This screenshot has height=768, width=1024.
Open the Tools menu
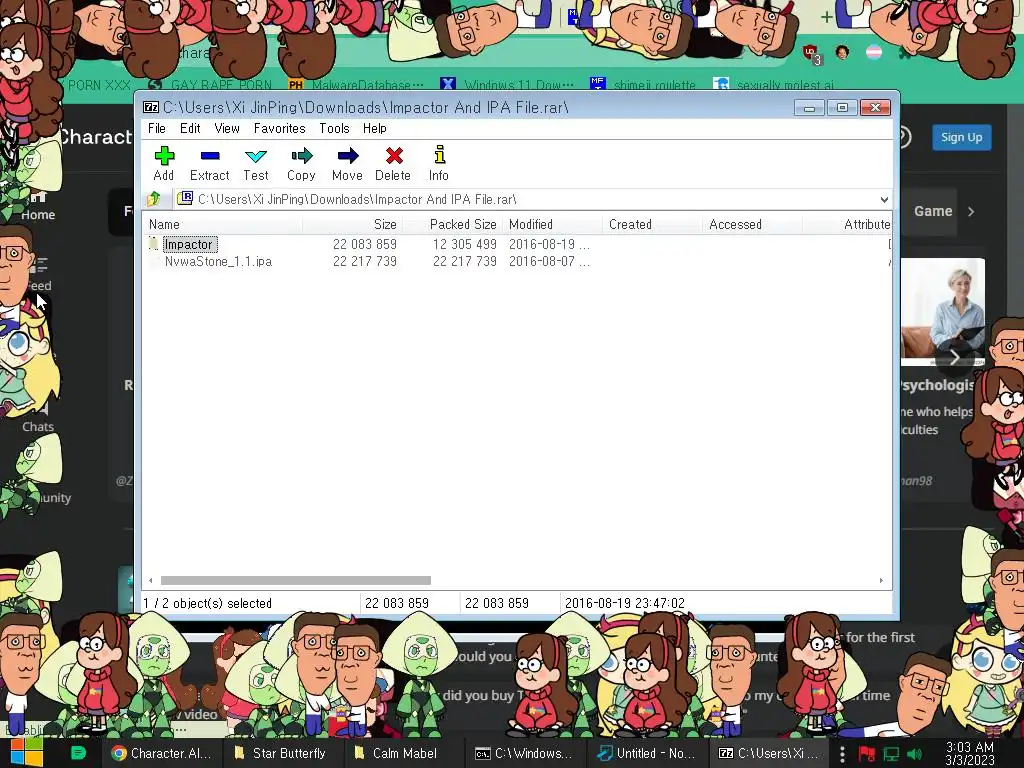pyautogui.click(x=334, y=129)
